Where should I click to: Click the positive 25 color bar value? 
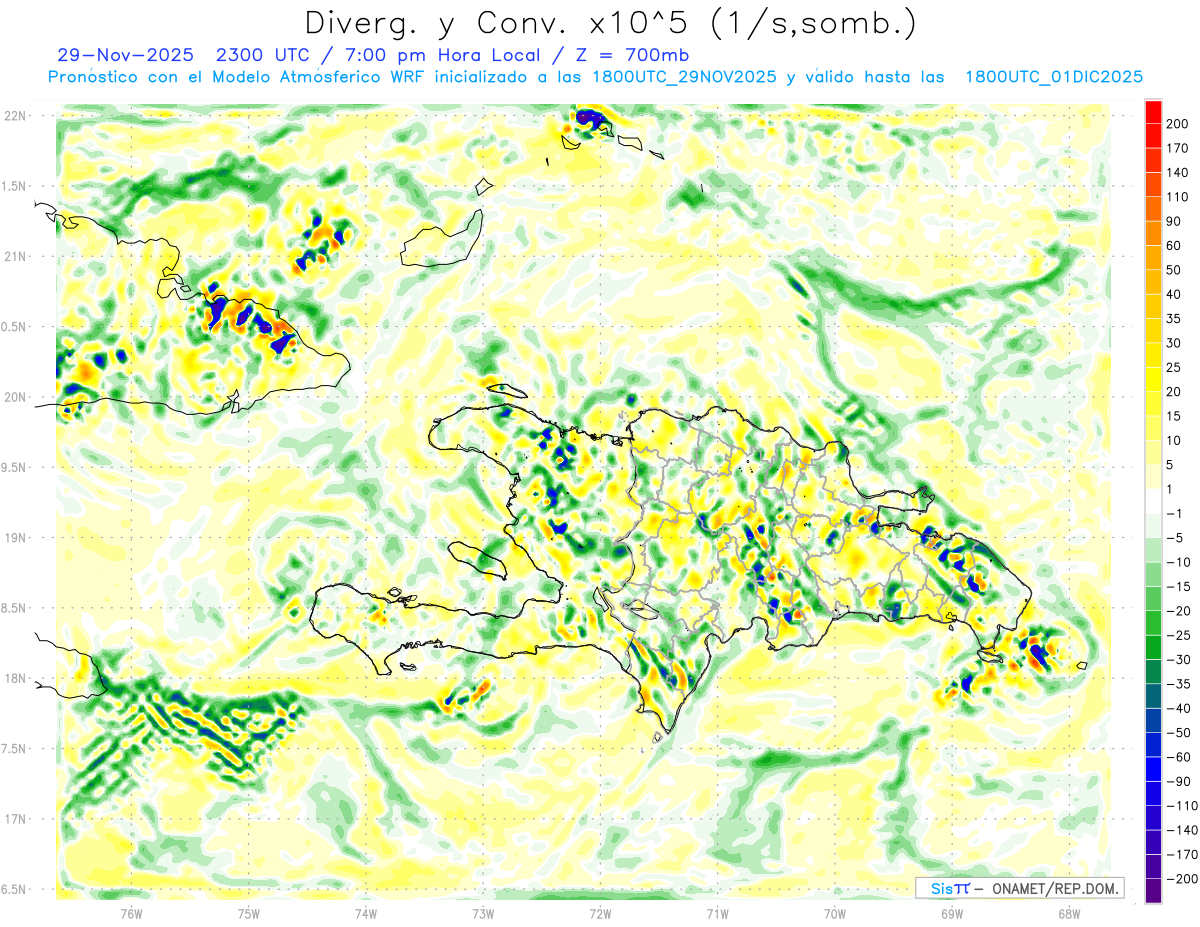[1175, 367]
